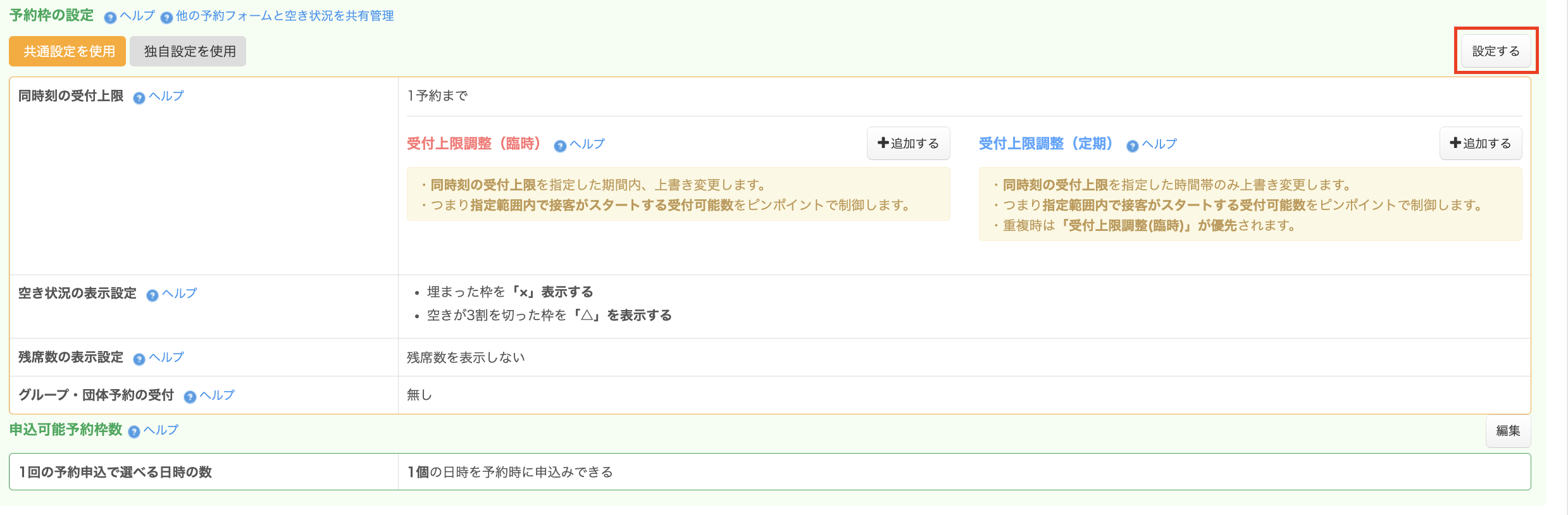
Task: Click help icon beside 空き状況の表示設定
Action: (152, 295)
